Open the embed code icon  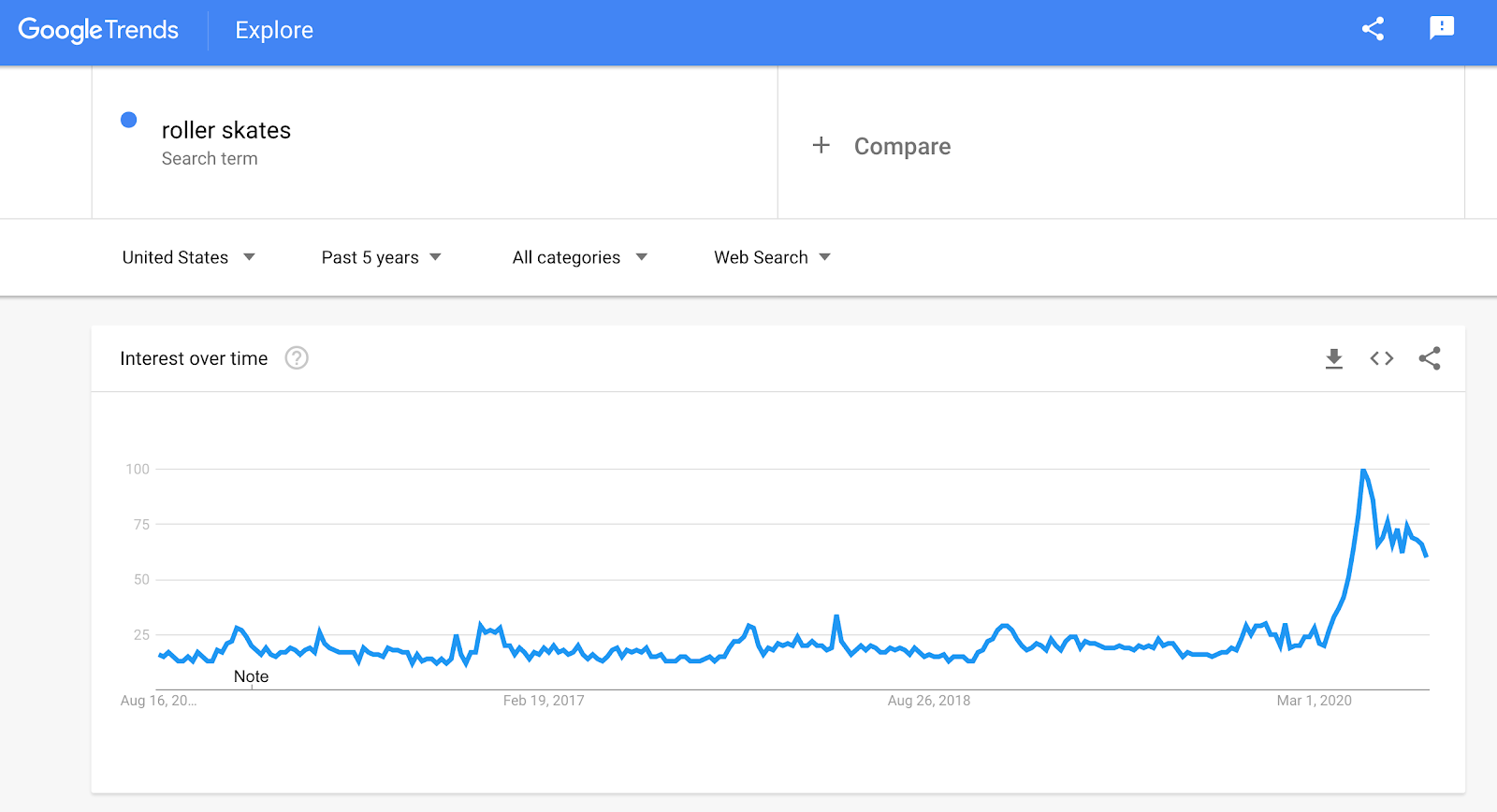[1382, 358]
